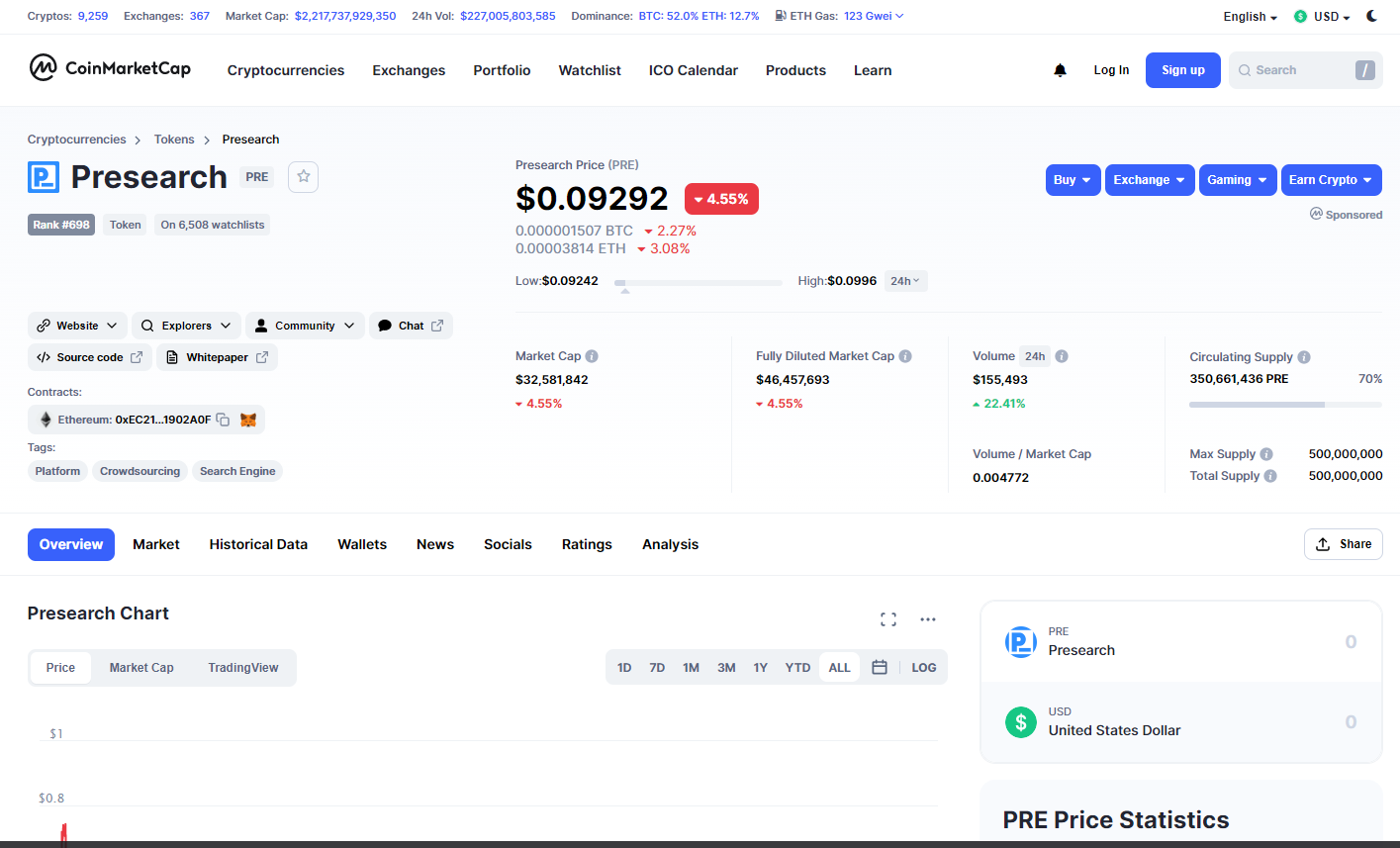Open the Source code link

click(90, 357)
